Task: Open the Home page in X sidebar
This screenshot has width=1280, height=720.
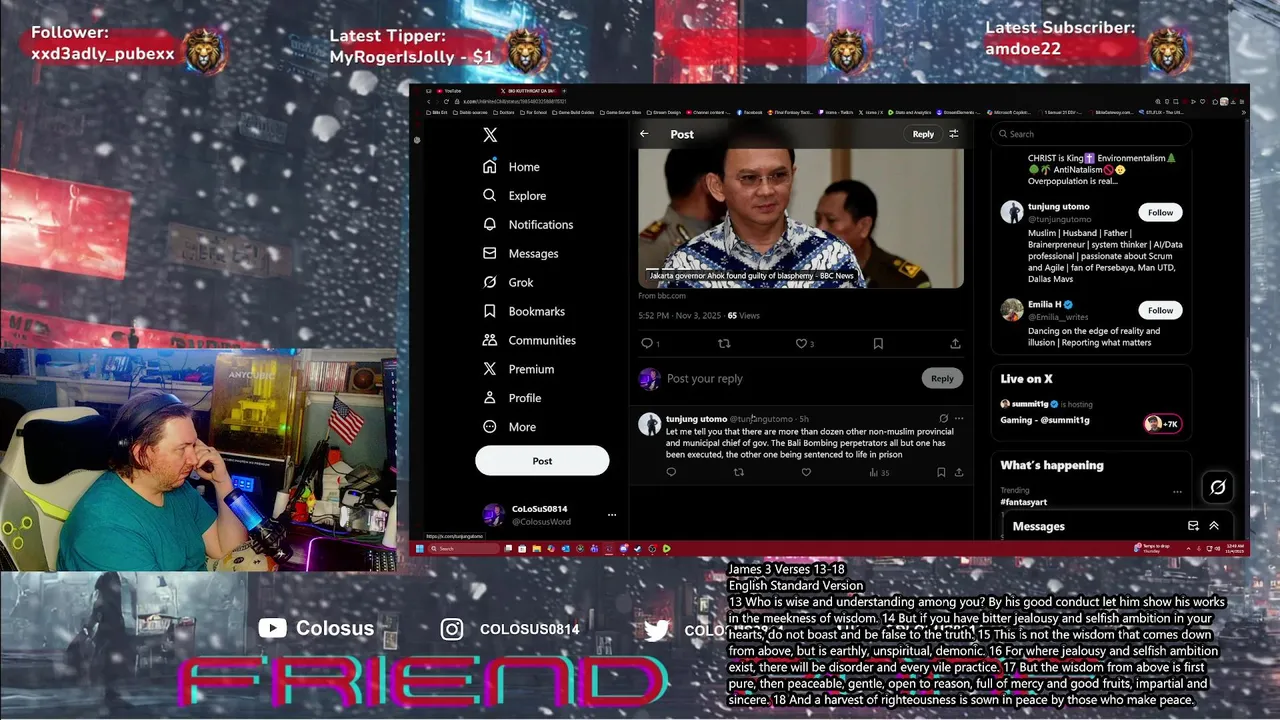Action: point(511,167)
